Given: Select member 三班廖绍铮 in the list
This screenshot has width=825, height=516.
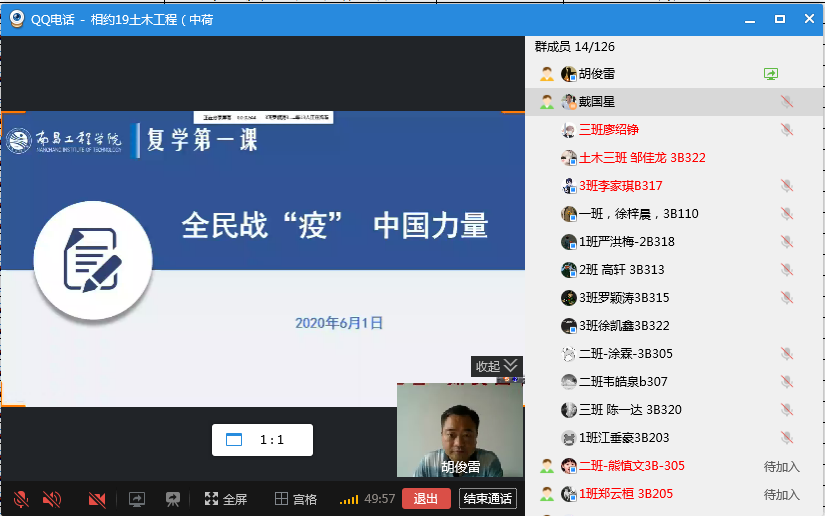Looking at the screenshot, I should (x=608, y=129).
